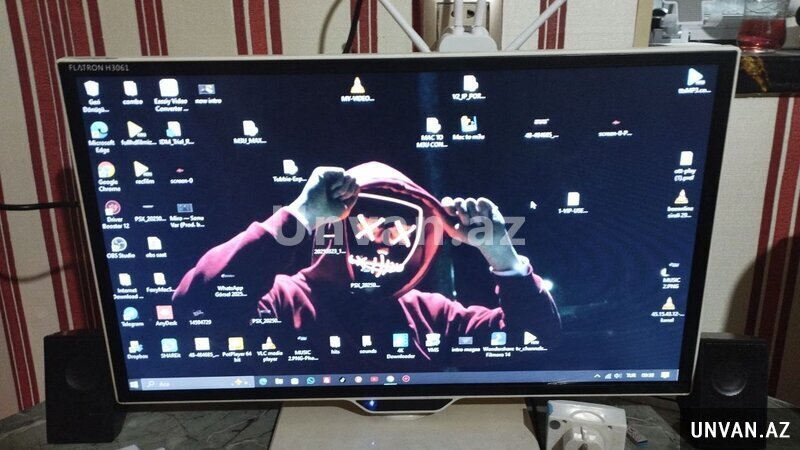Screen dimensions: 800x450
Task: Select the Easily Video Converter icon
Action: (170, 95)
